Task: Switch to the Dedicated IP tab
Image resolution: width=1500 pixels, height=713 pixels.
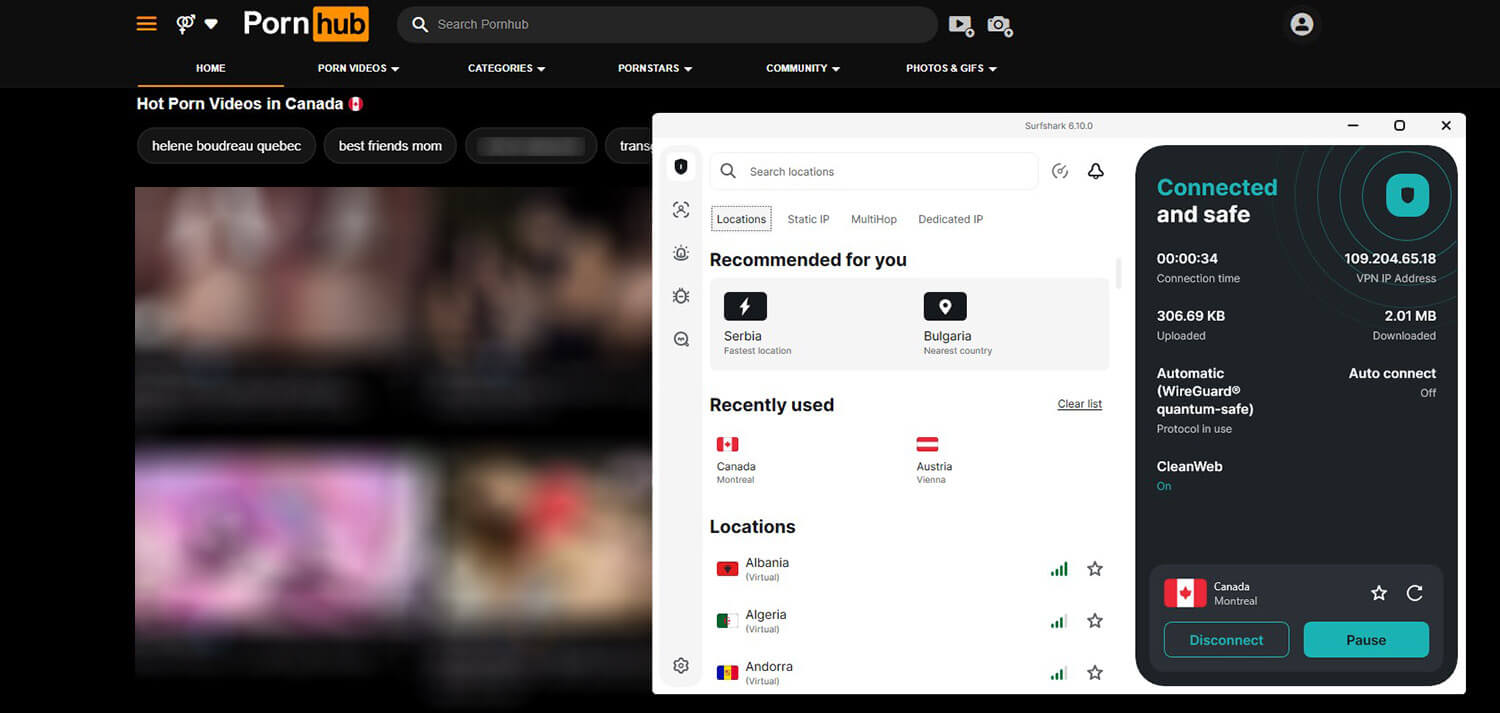Action: click(950, 219)
